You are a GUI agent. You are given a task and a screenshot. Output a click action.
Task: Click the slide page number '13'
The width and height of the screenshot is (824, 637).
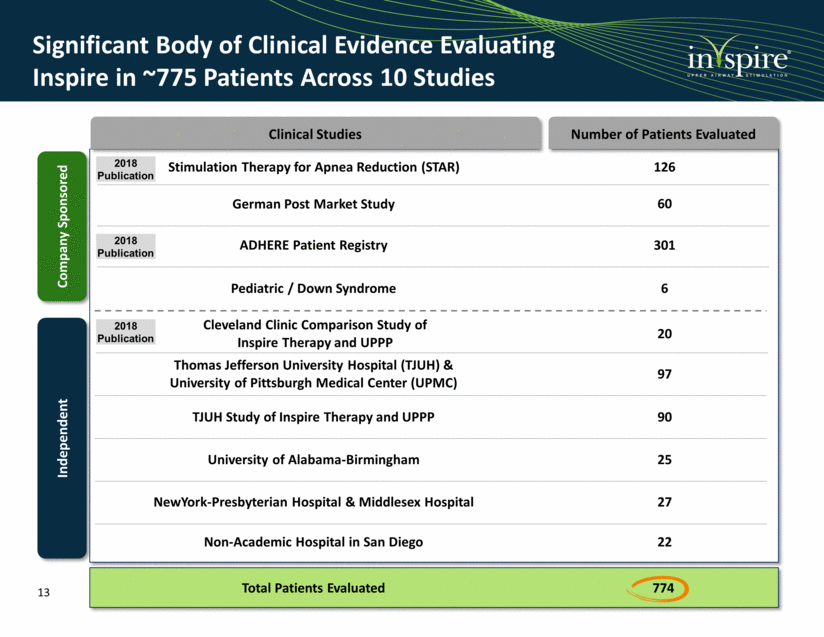click(x=44, y=593)
